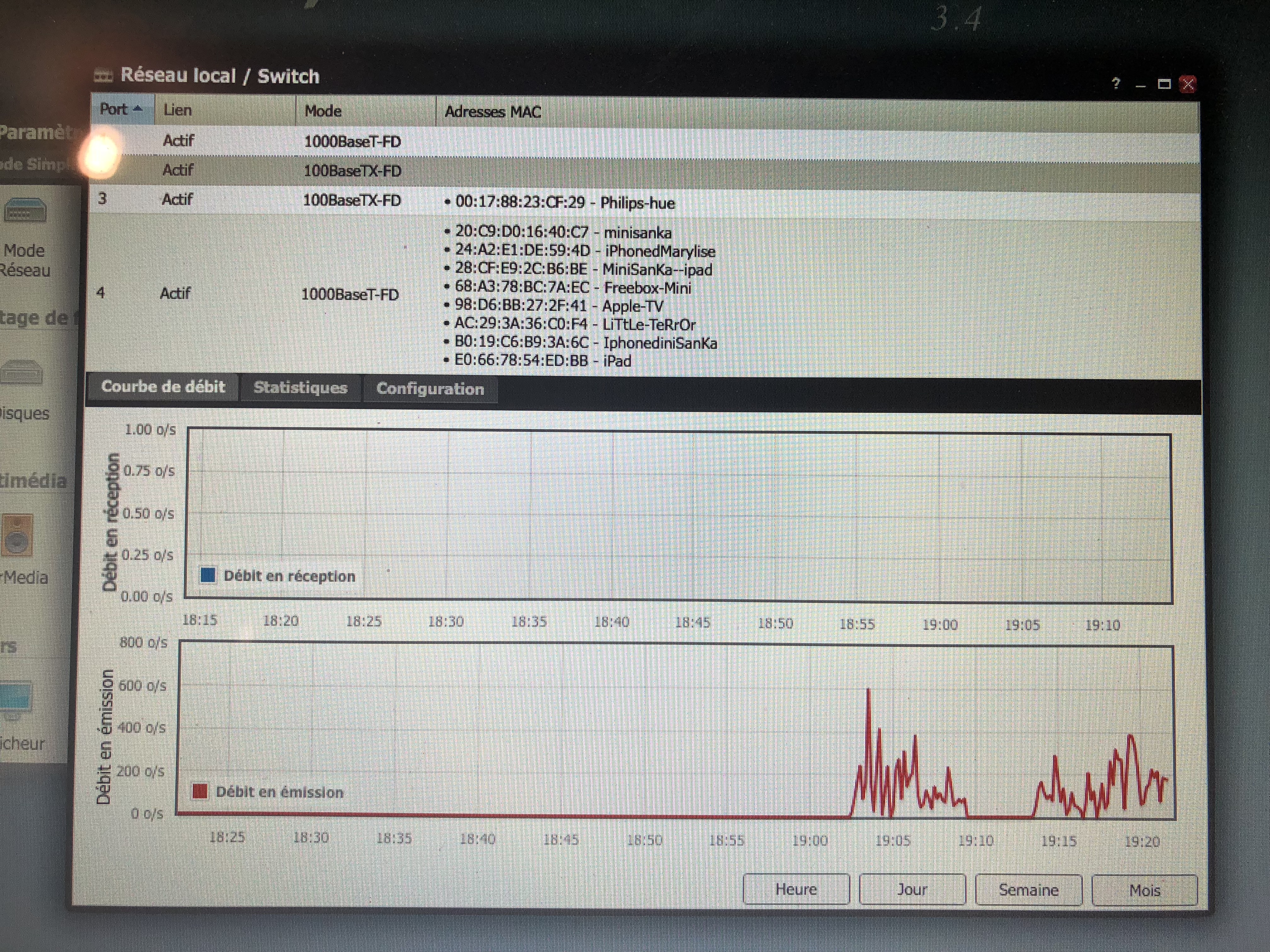Toggle sort arrow on Port column
Screen dimensions: 1270x952
click(x=137, y=109)
